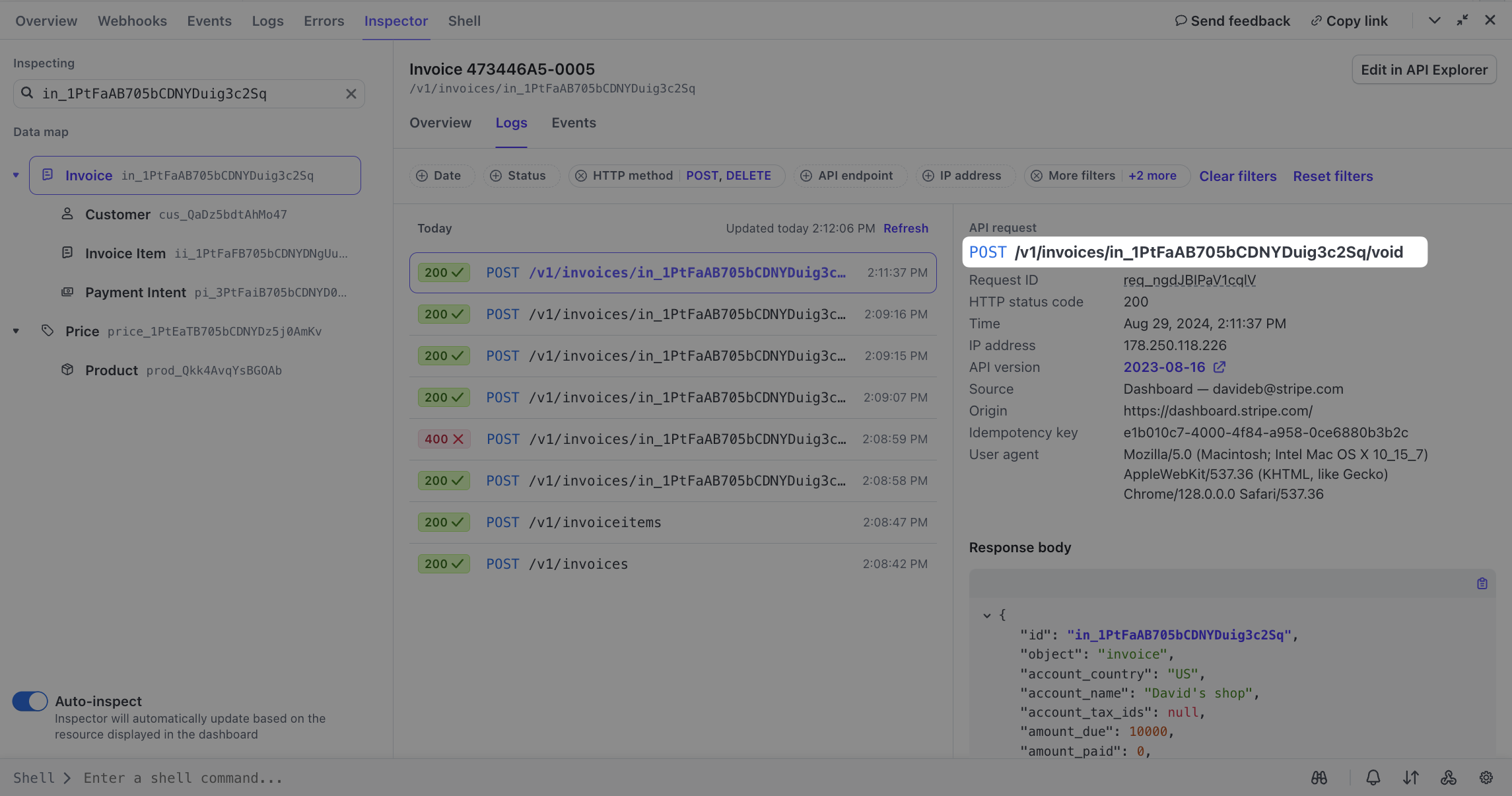Click the collapse panel arrows icon
Viewport: 1512px width, 796px height.
tap(1462, 20)
